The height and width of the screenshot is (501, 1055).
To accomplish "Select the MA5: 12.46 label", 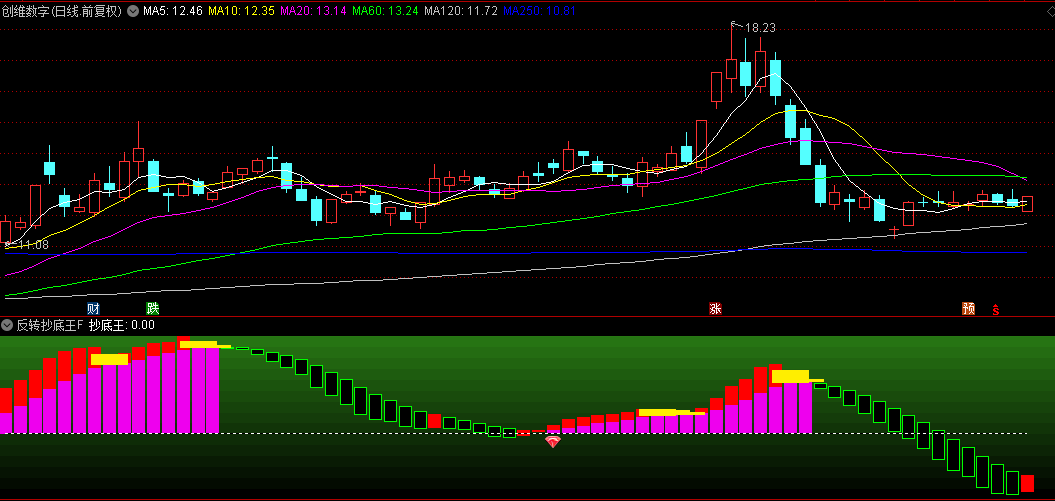I will coord(172,11).
